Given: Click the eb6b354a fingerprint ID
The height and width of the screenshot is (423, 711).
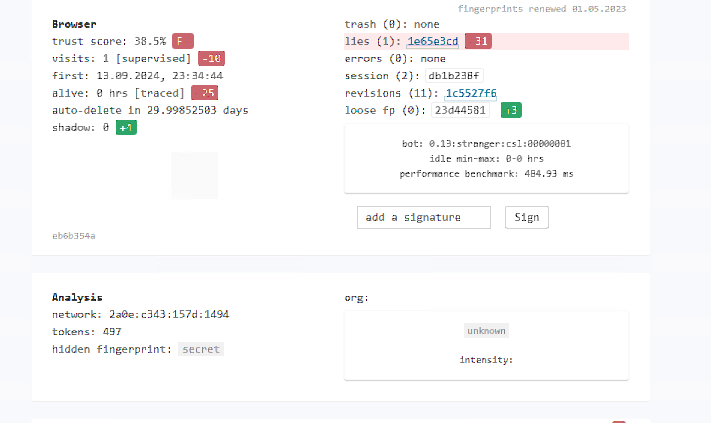Looking at the screenshot, I should [x=74, y=236].
